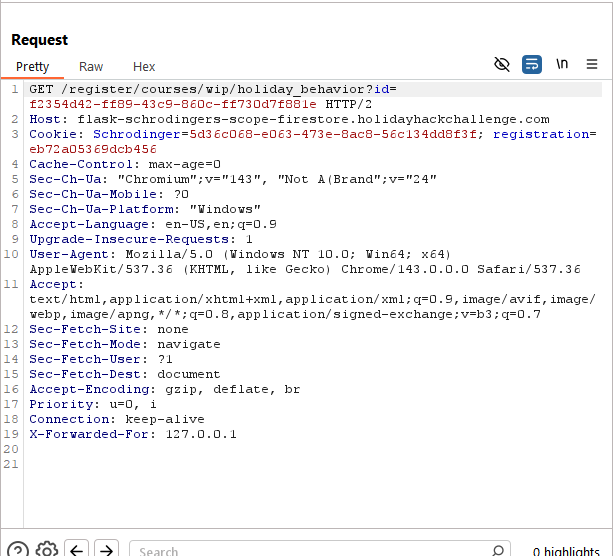The height and width of the screenshot is (556, 613).
Task: Switch to the Raw tab
Action: click(91, 67)
